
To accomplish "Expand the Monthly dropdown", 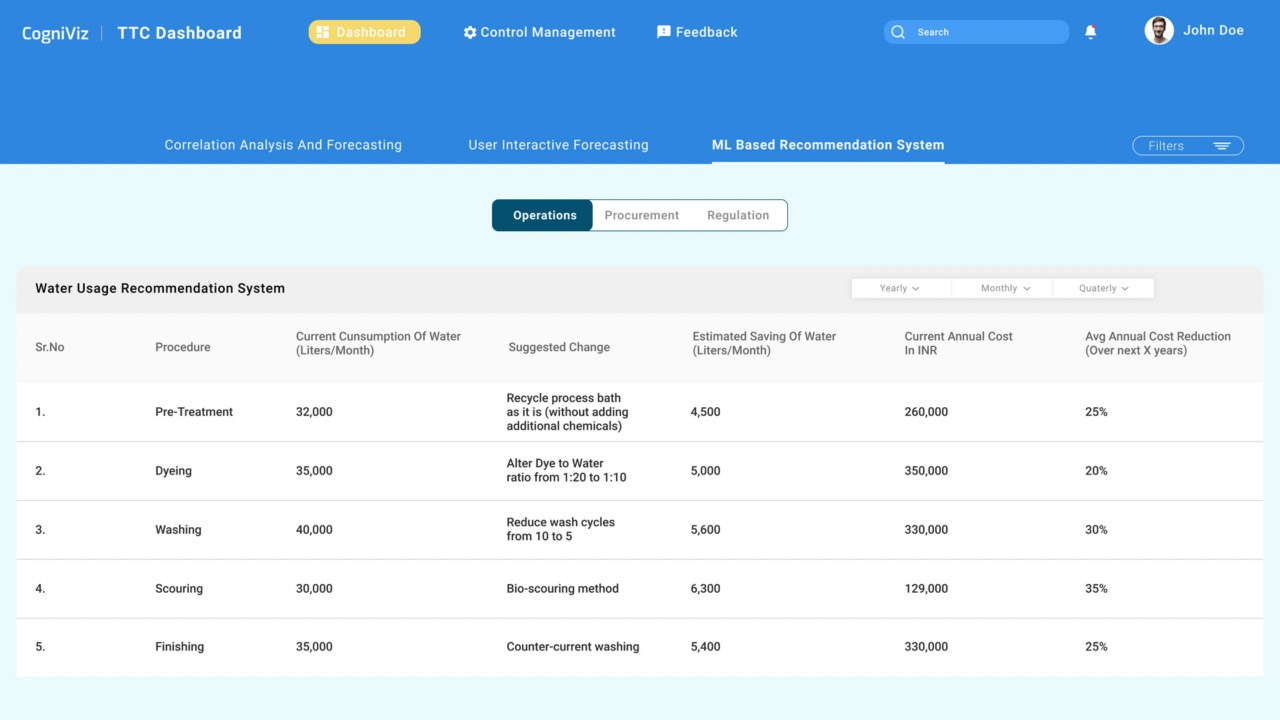I will (x=1002, y=288).
